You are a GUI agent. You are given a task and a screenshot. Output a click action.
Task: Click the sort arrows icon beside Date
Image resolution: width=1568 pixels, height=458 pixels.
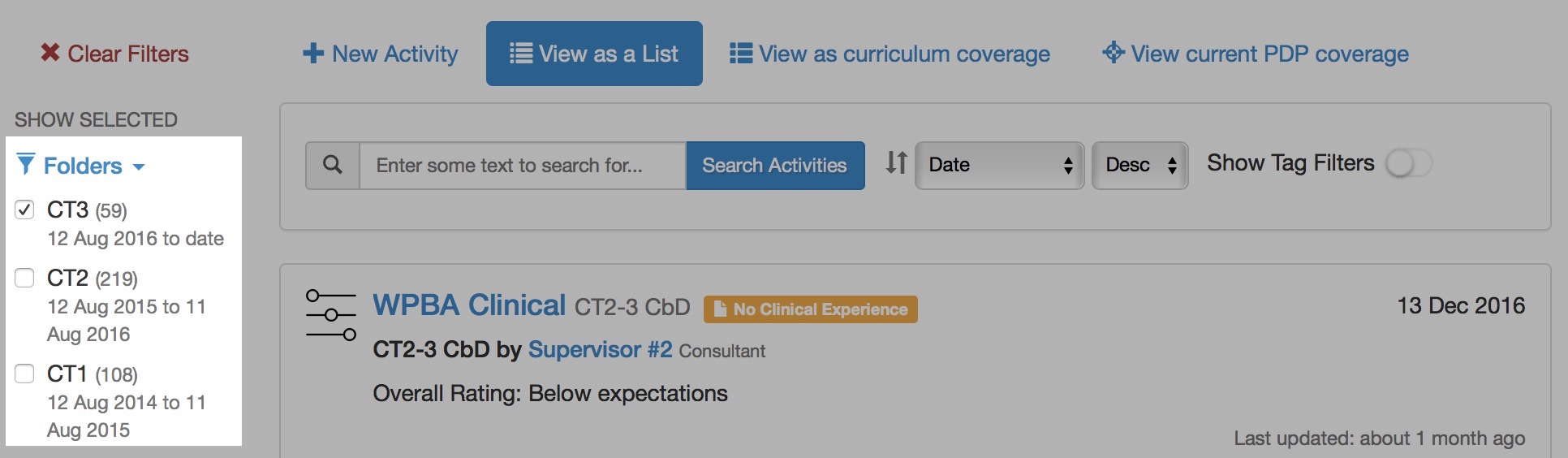[896, 162]
